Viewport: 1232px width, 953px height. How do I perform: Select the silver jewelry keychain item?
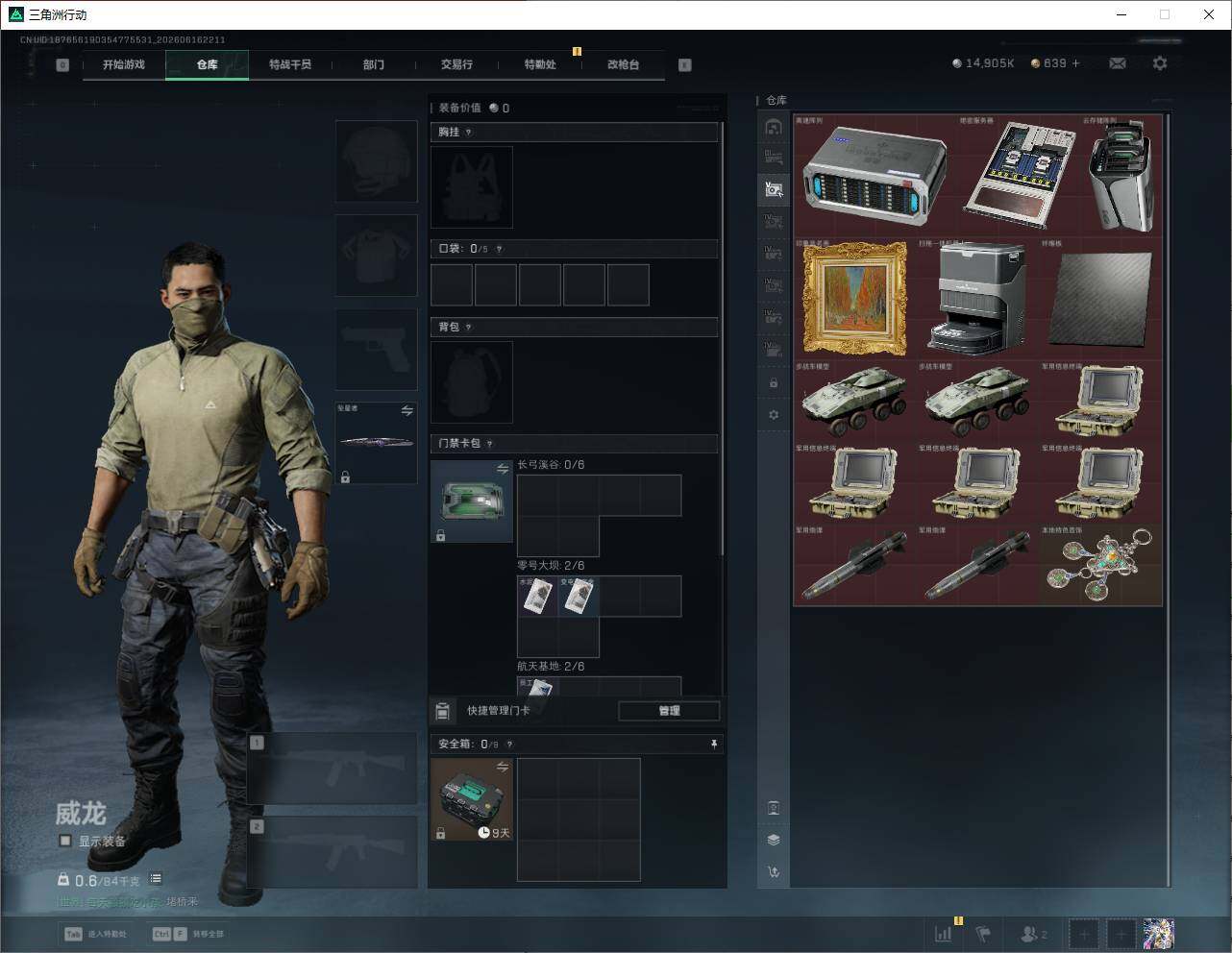pyautogui.click(x=1100, y=565)
